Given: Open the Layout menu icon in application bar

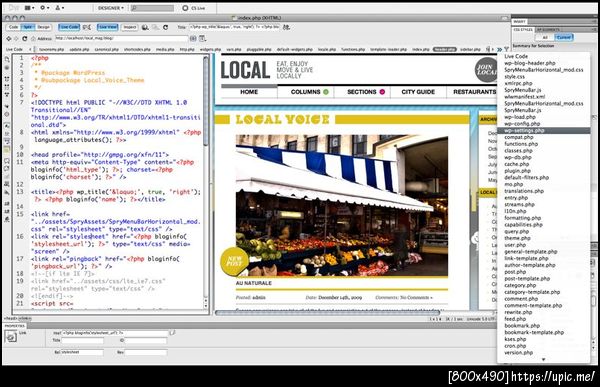Looking at the screenshot, I should pos(29,8).
